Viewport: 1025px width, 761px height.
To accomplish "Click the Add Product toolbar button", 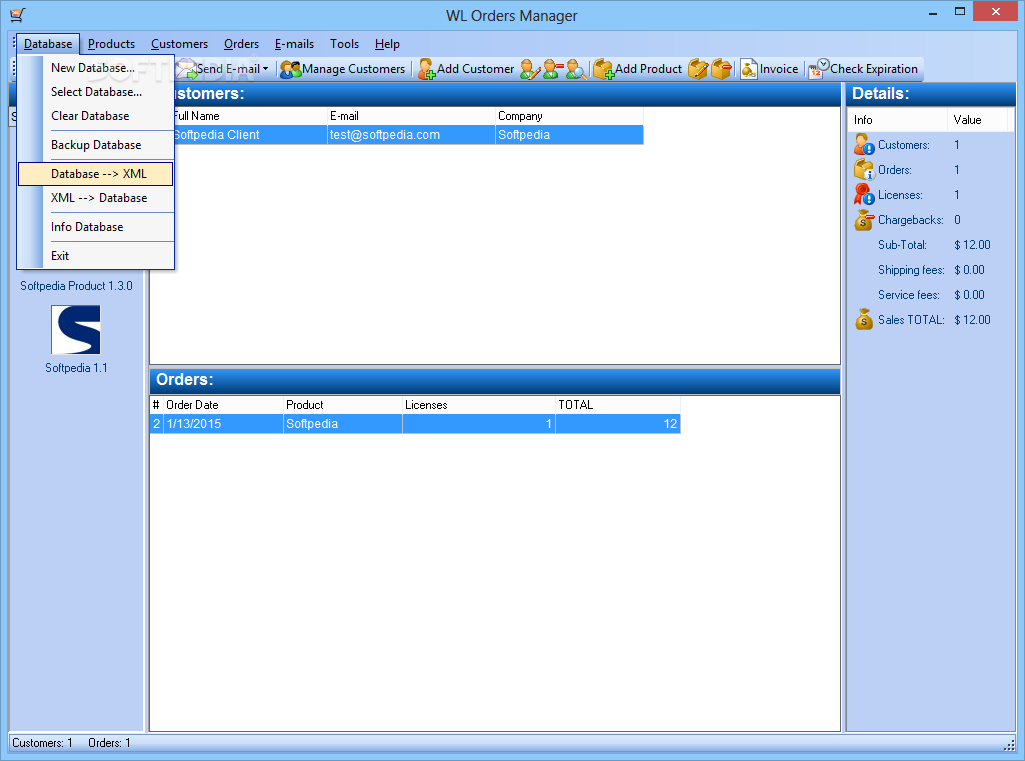I will point(637,69).
